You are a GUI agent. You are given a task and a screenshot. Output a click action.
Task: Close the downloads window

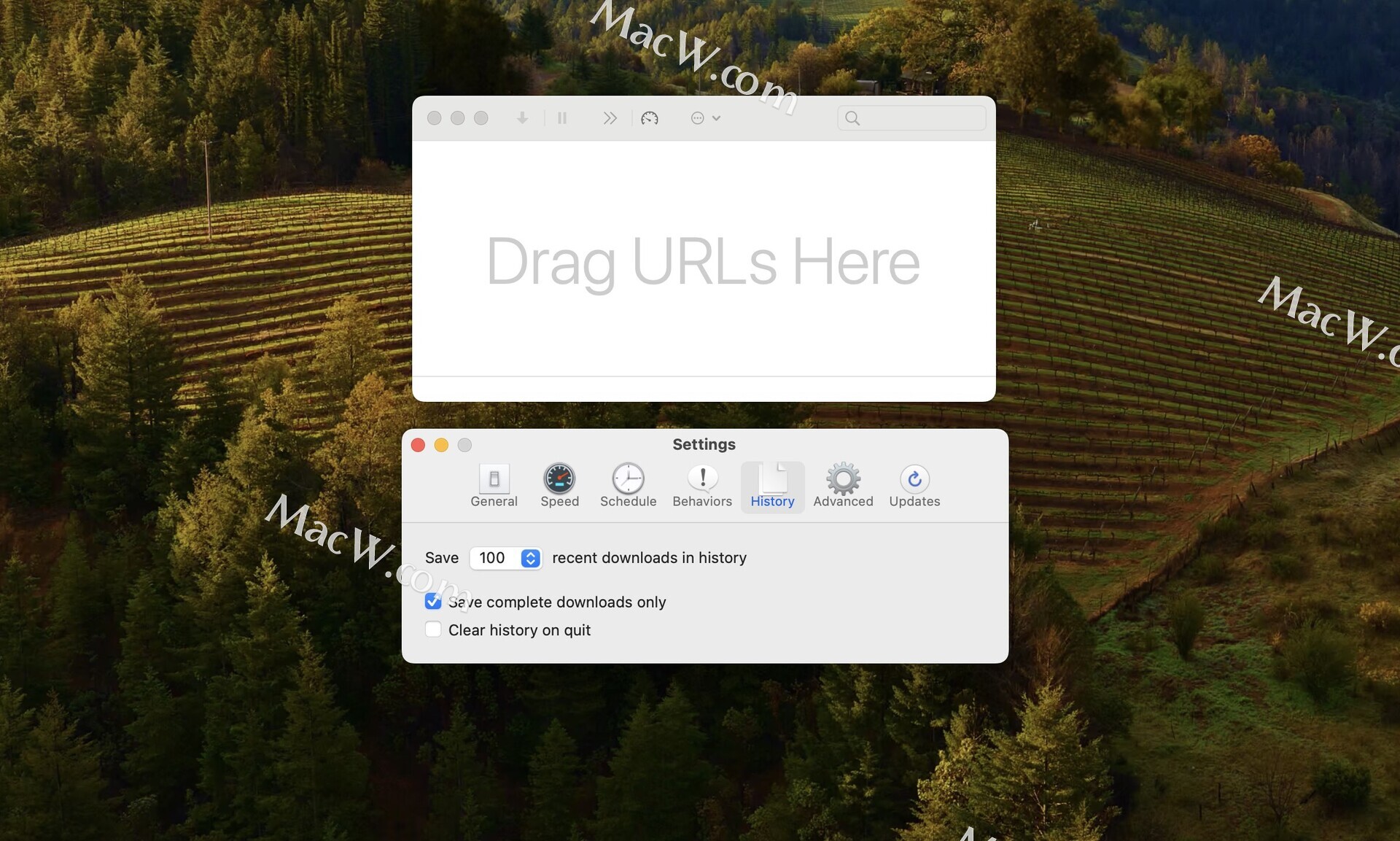point(434,118)
